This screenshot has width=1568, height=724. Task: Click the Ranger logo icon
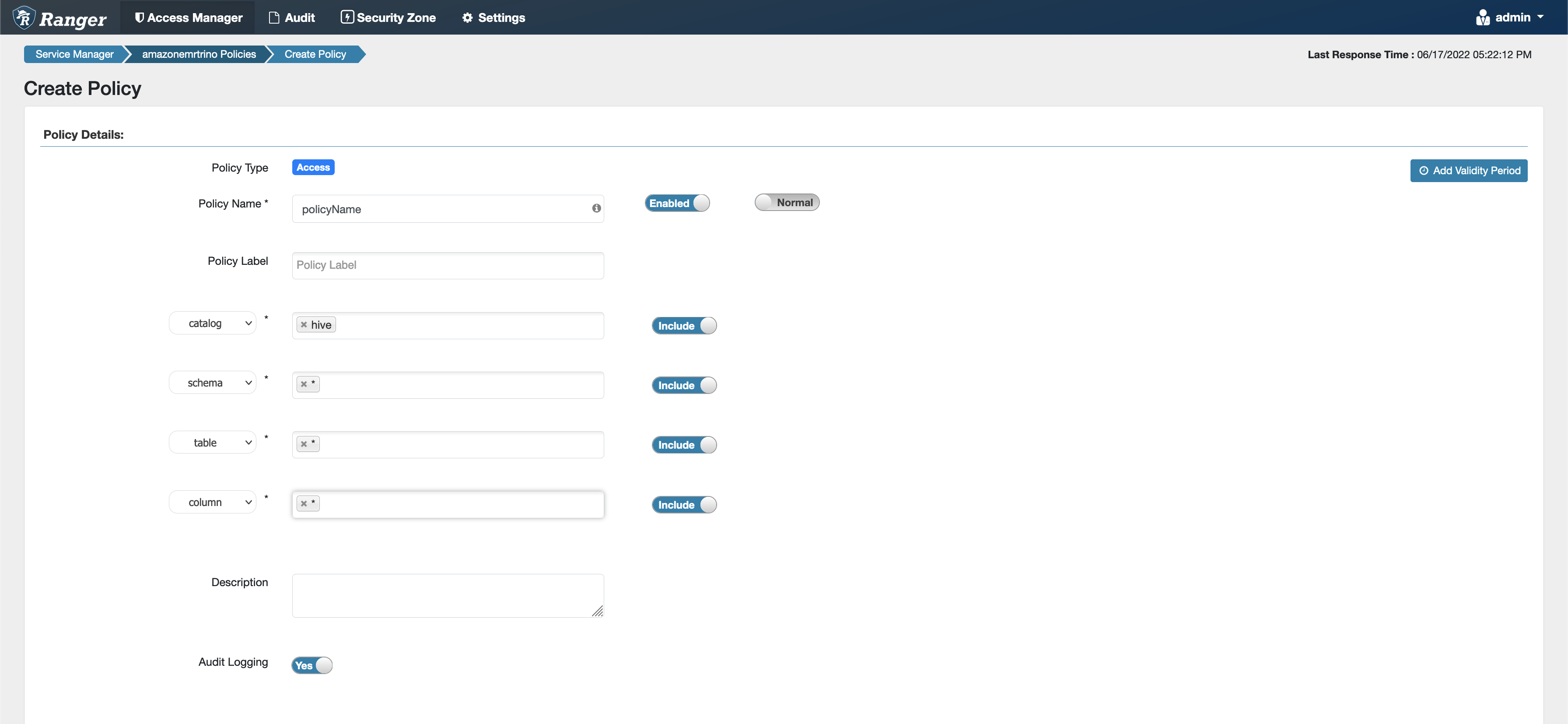click(x=21, y=17)
